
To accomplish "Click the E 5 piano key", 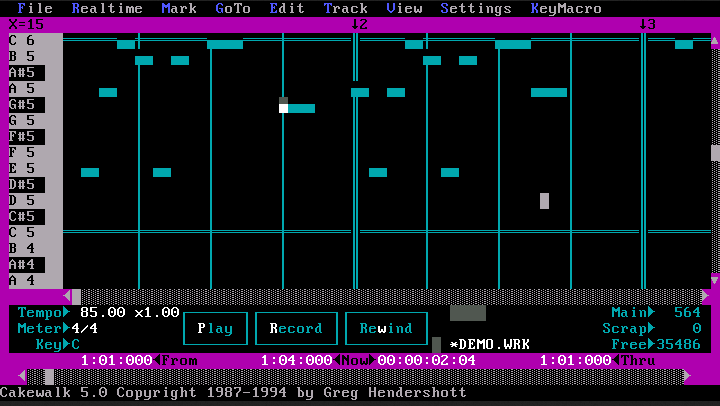I will click(36, 169).
